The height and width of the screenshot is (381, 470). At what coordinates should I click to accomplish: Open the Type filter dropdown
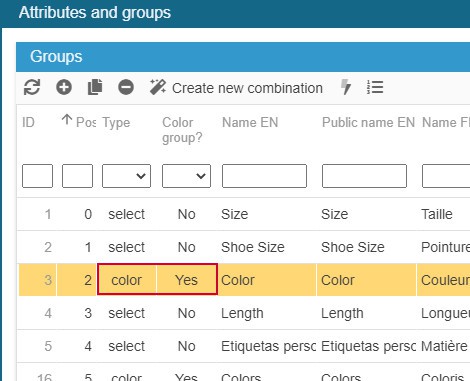pyautogui.click(x=126, y=176)
